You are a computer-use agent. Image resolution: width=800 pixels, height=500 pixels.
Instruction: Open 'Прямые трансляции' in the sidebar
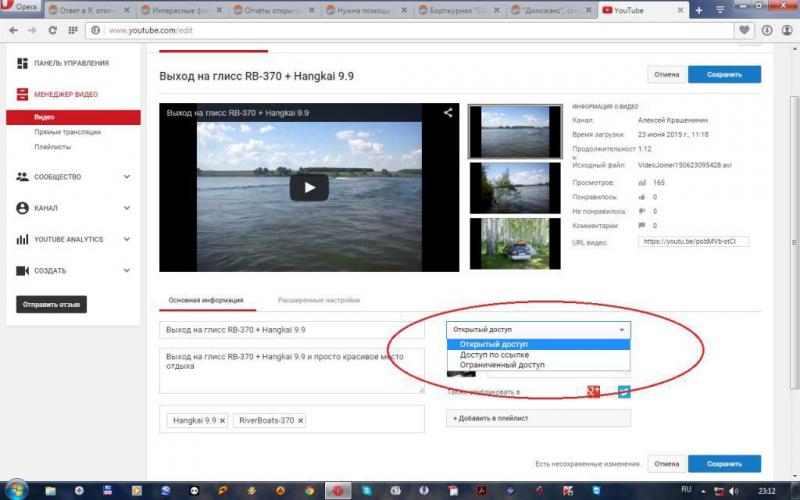[x=67, y=132]
